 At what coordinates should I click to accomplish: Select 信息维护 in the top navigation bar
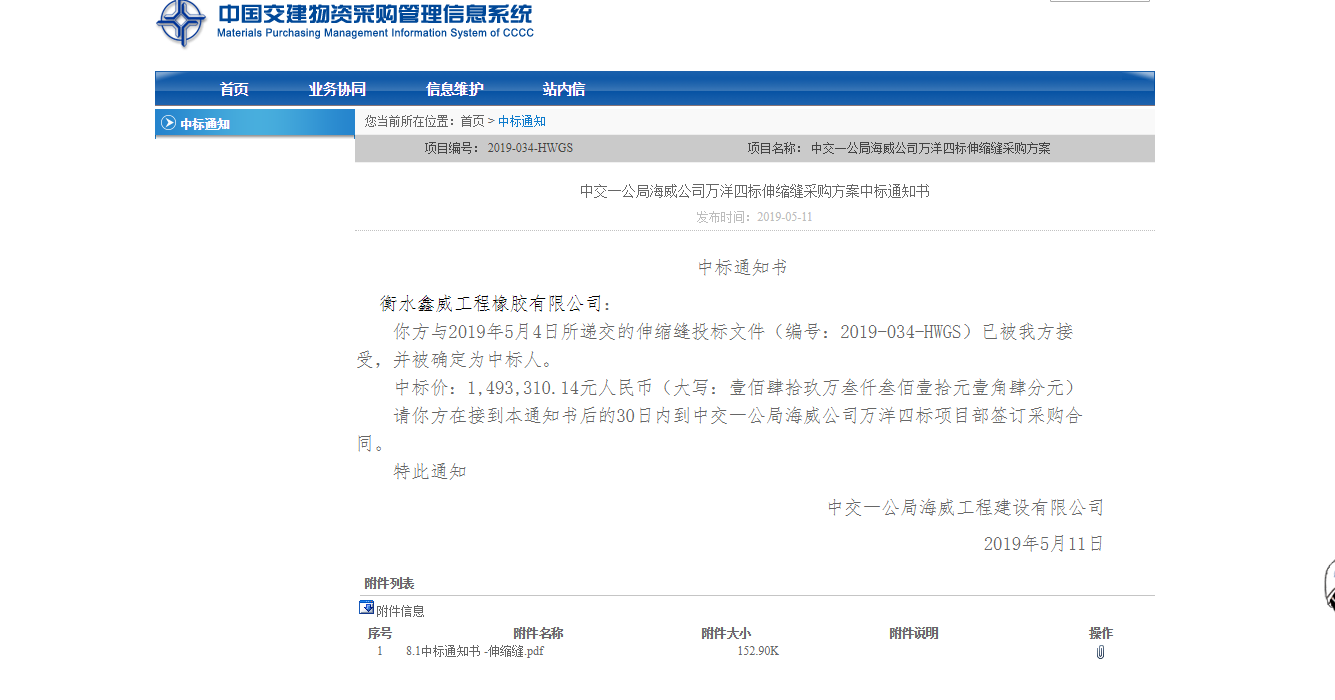click(454, 89)
